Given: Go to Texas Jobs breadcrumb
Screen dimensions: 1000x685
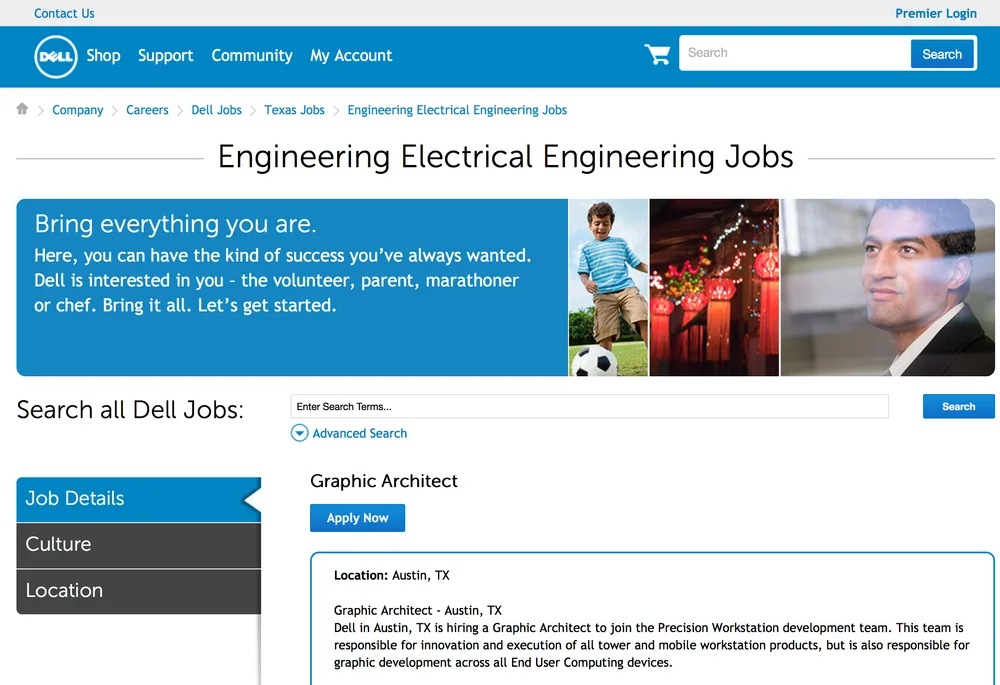Looking at the screenshot, I should pyautogui.click(x=294, y=110).
